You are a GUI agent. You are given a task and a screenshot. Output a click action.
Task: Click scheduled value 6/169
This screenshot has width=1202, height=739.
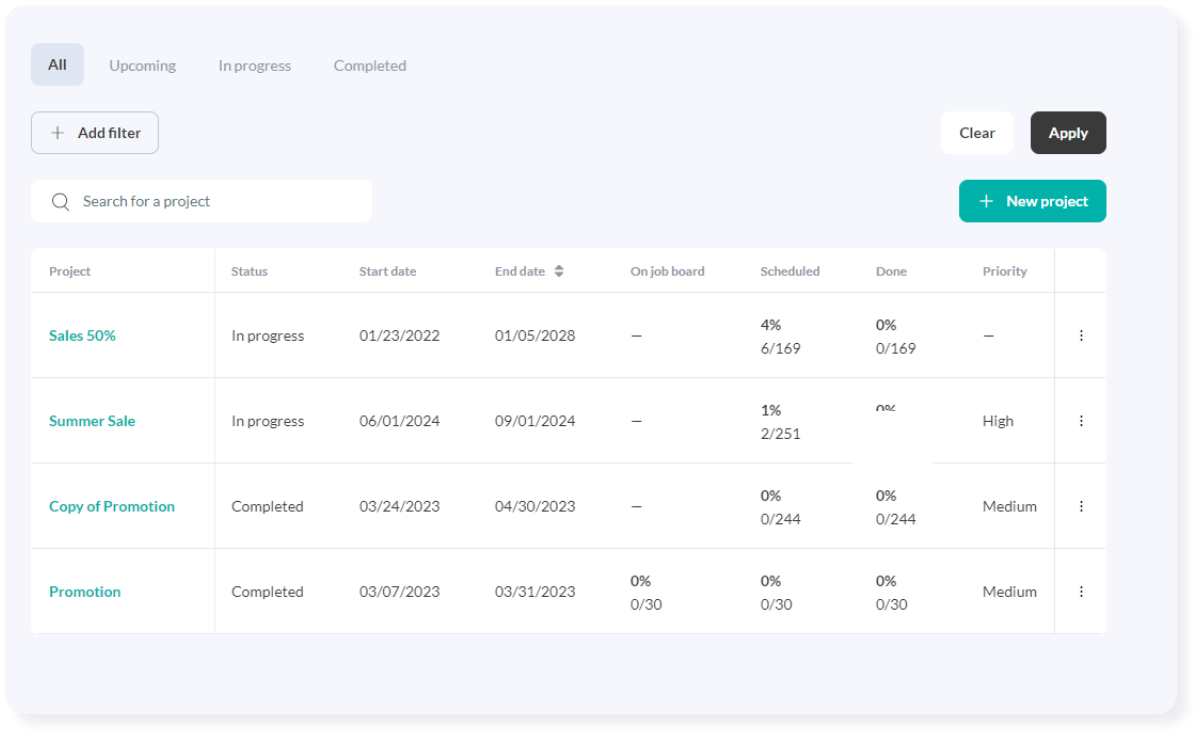(780, 348)
